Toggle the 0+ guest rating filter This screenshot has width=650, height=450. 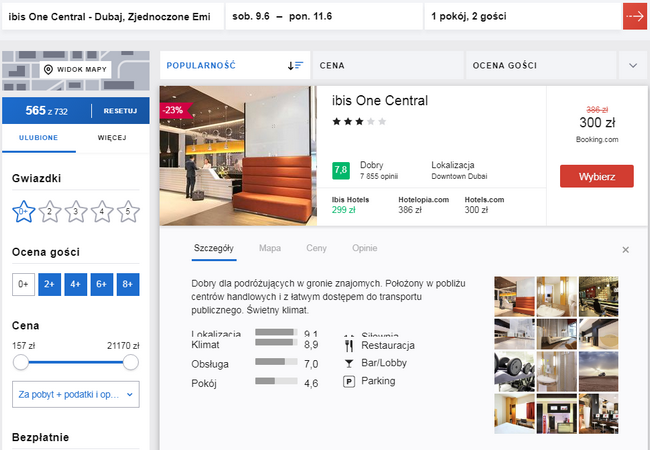tap(24, 284)
